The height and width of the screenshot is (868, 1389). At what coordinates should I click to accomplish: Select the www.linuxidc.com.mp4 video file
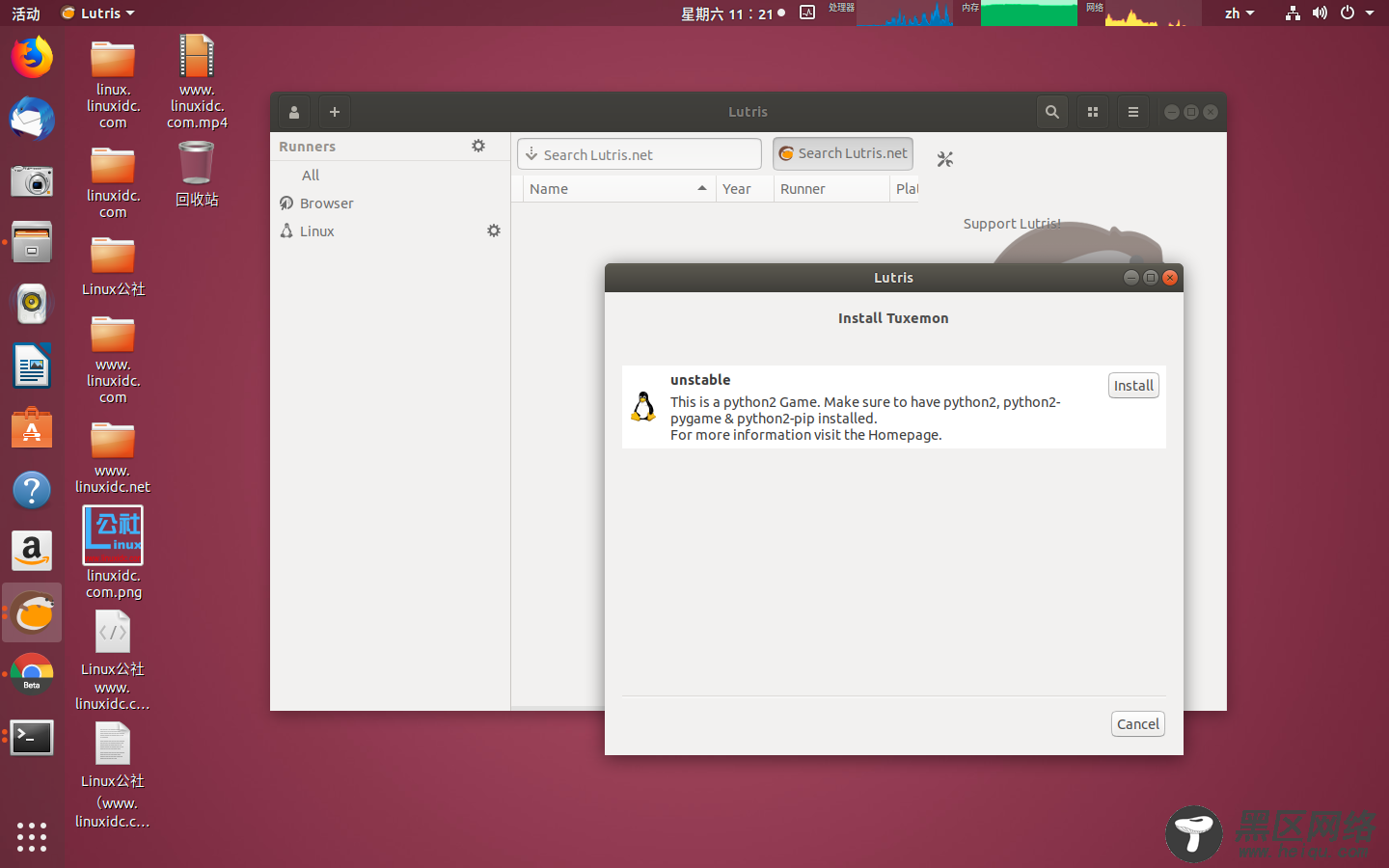click(x=197, y=81)
